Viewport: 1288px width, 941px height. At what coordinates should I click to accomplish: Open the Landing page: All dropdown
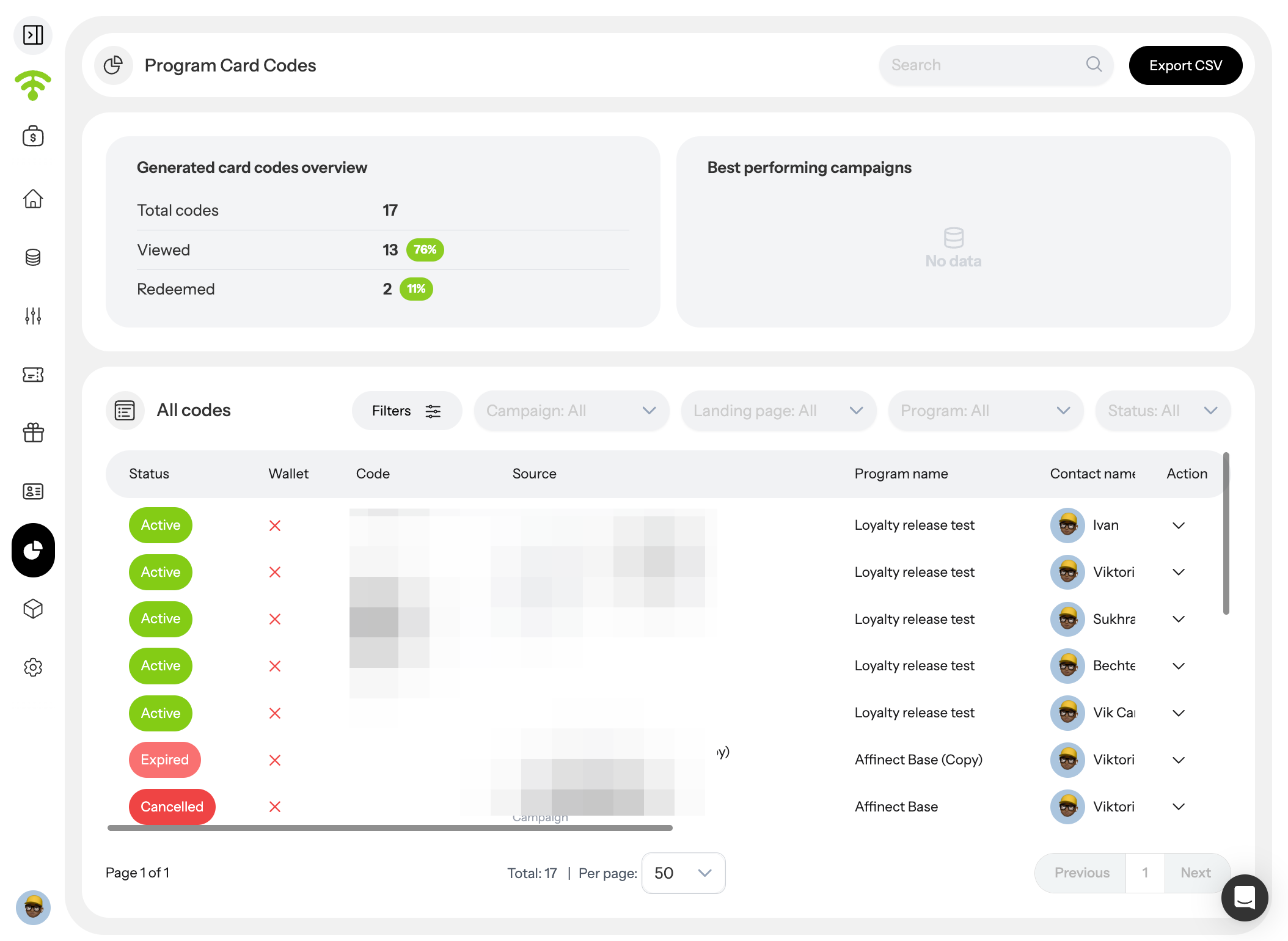click(778, 411)
